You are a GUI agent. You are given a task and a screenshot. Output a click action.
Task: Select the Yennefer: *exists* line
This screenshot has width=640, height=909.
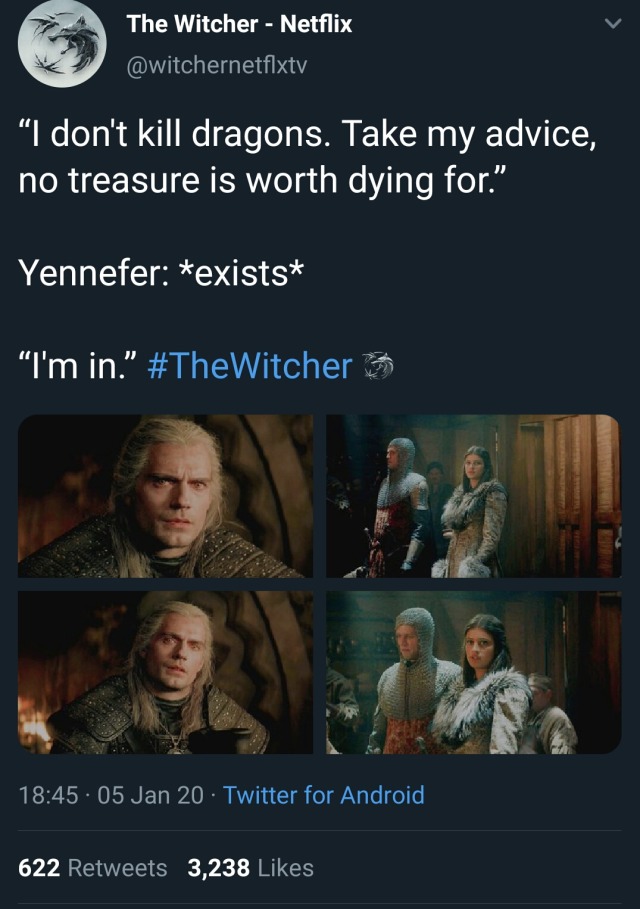(161, 272)
